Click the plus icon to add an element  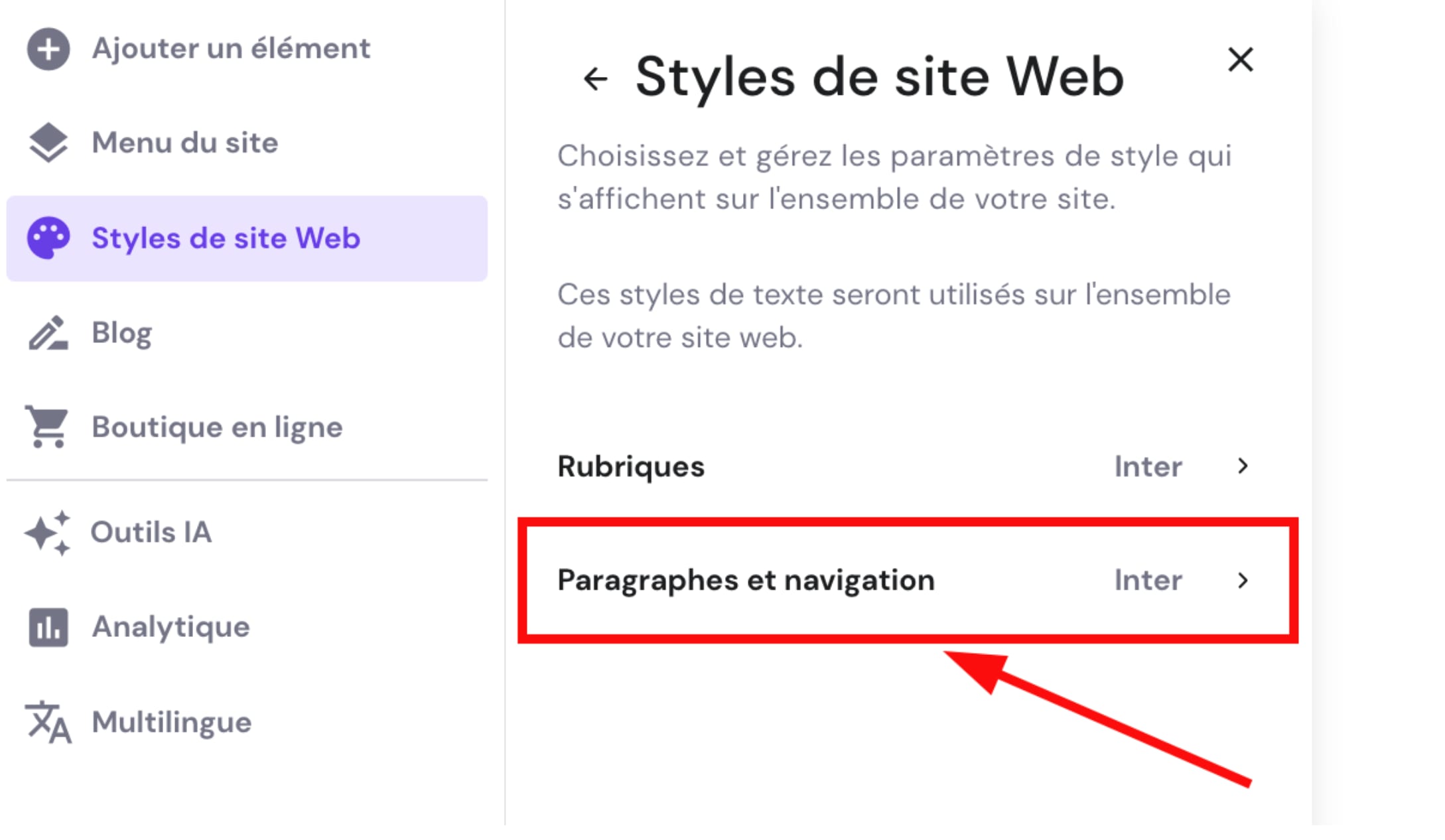click(x=48, y=48)
